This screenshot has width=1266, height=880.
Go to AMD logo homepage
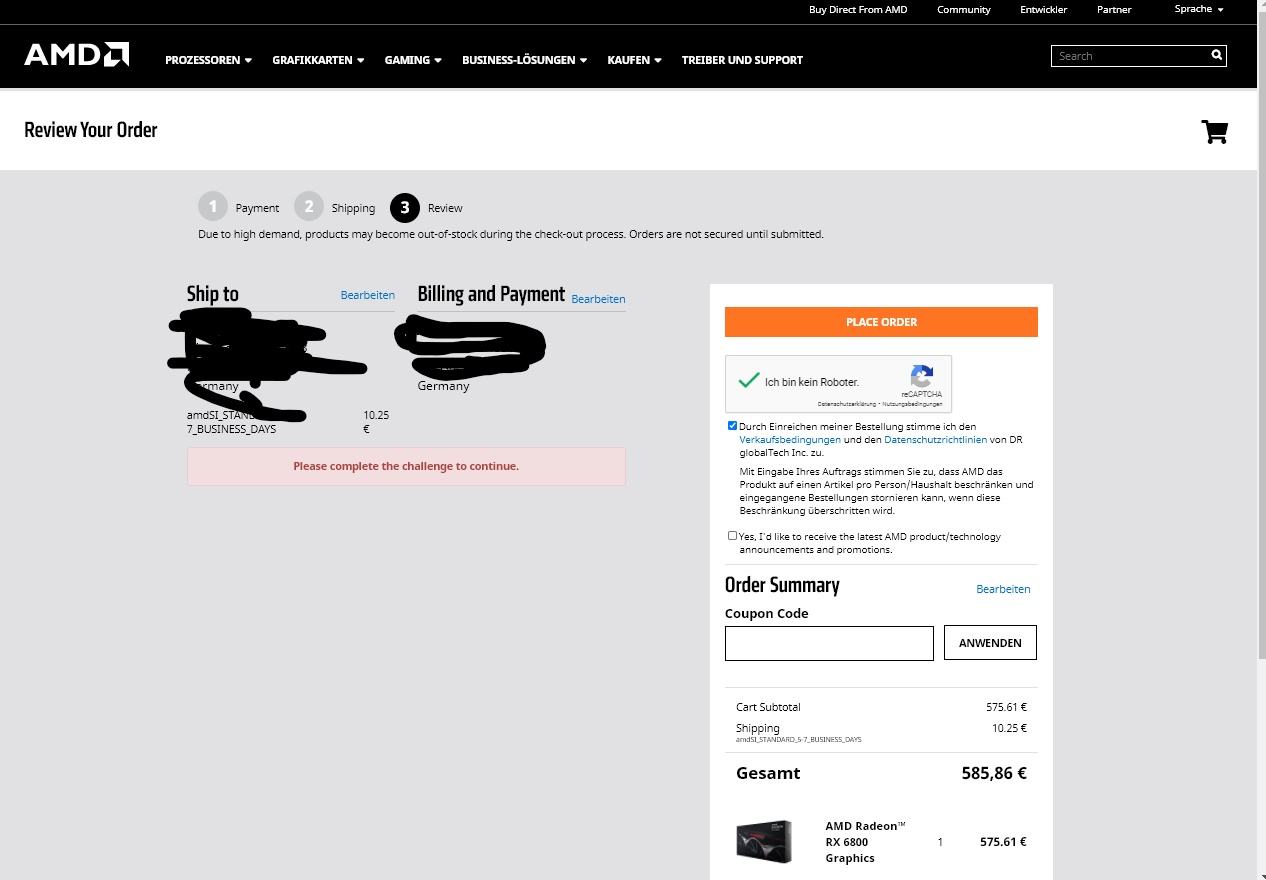[x=77, y=54]
